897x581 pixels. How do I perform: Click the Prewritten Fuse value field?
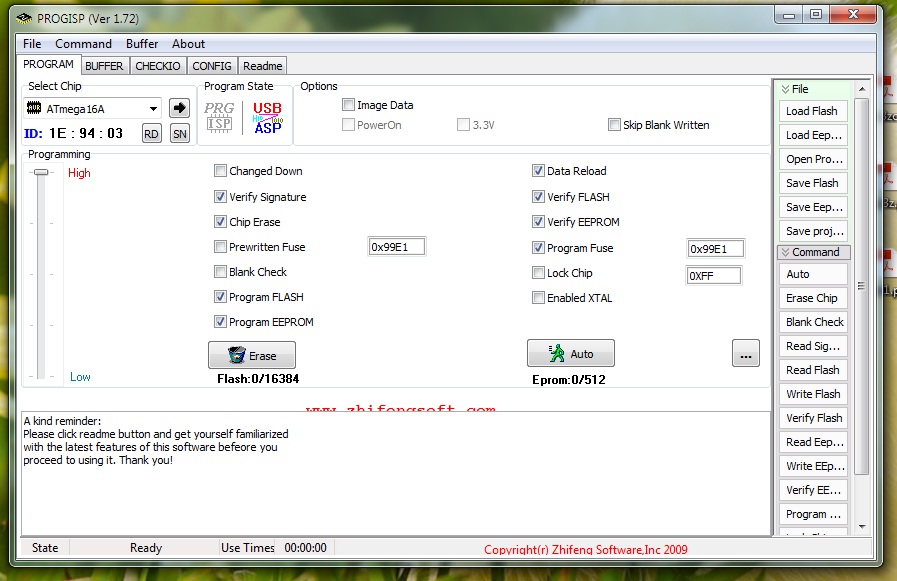coord(396,246)
